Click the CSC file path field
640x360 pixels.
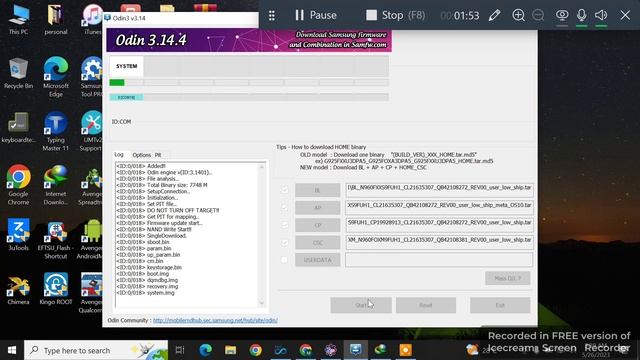(439, 242)
